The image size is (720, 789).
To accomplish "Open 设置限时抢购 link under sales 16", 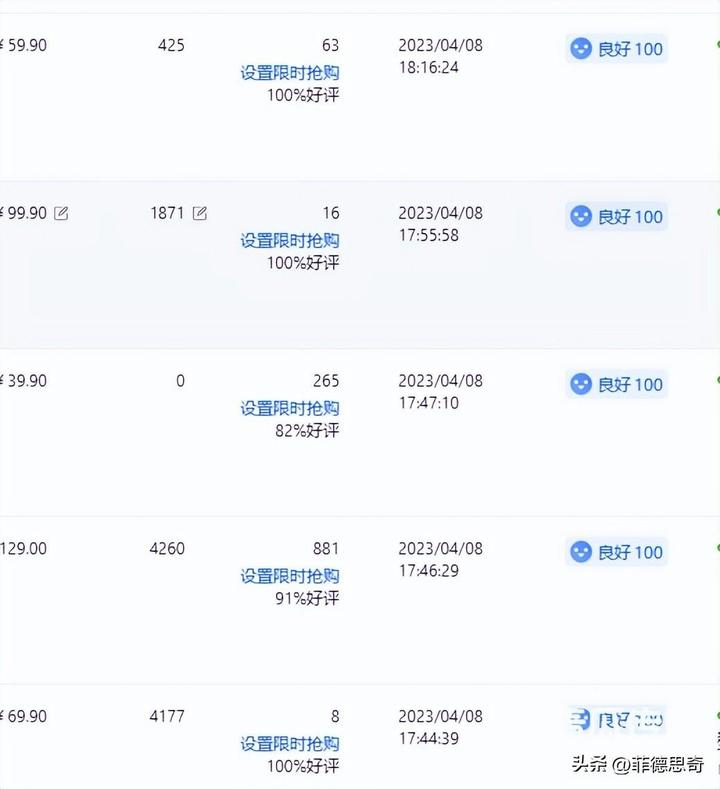I will tap(290, 241).
